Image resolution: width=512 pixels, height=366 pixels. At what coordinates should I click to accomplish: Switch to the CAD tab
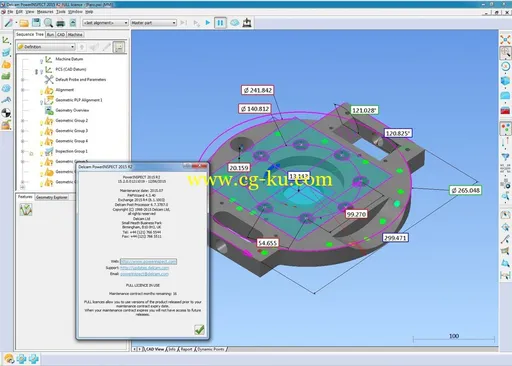coord(61,35)
